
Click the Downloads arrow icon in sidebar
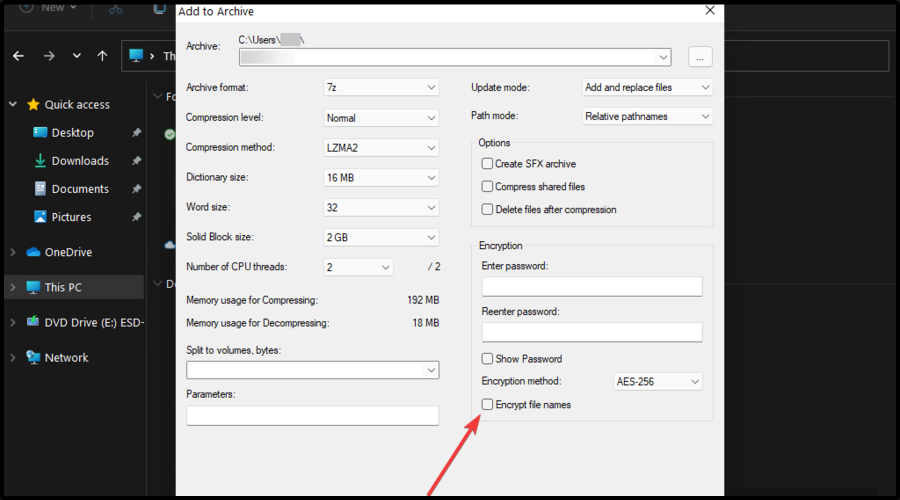click(40, 161)
